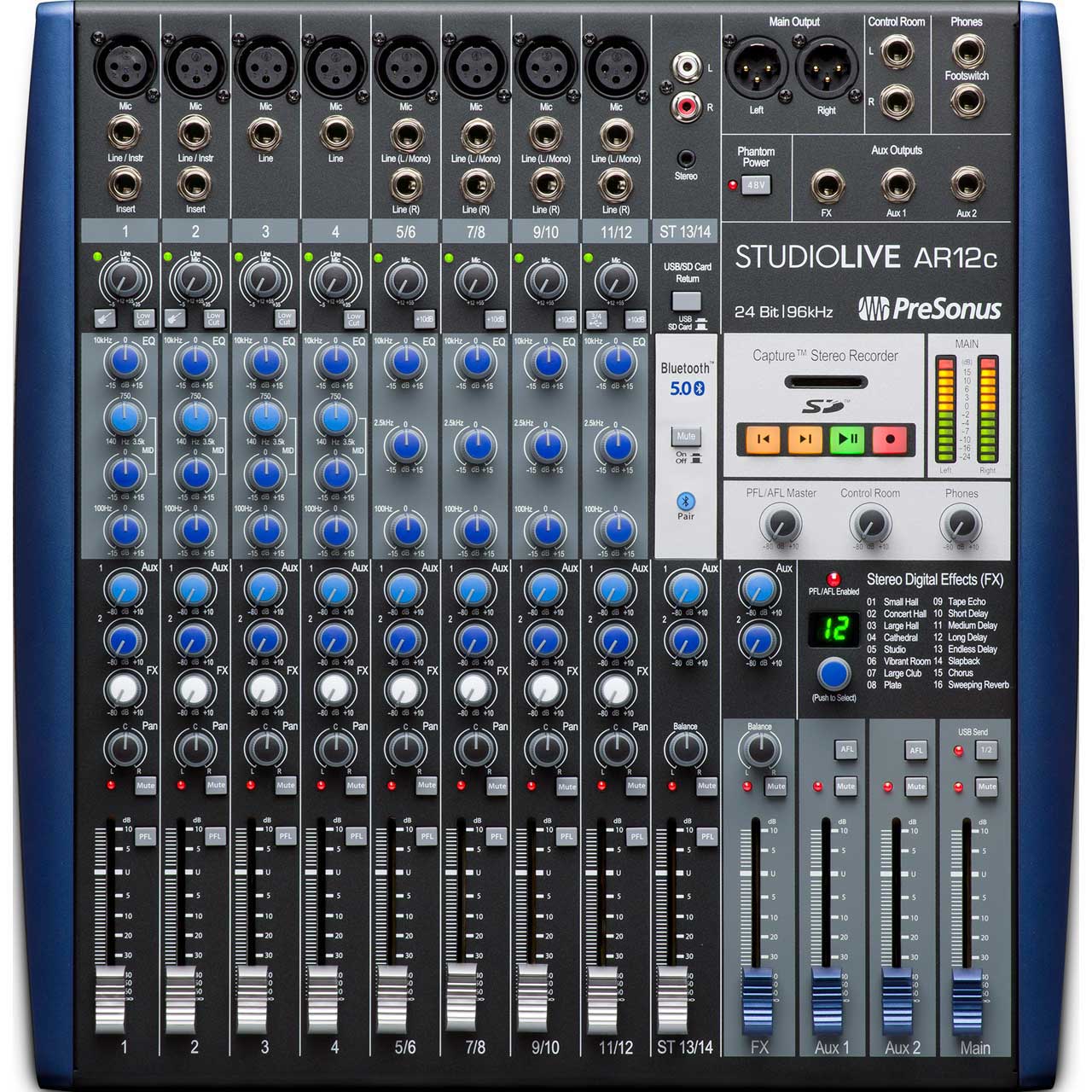Tap the Control Room level knob

[870, 523]
